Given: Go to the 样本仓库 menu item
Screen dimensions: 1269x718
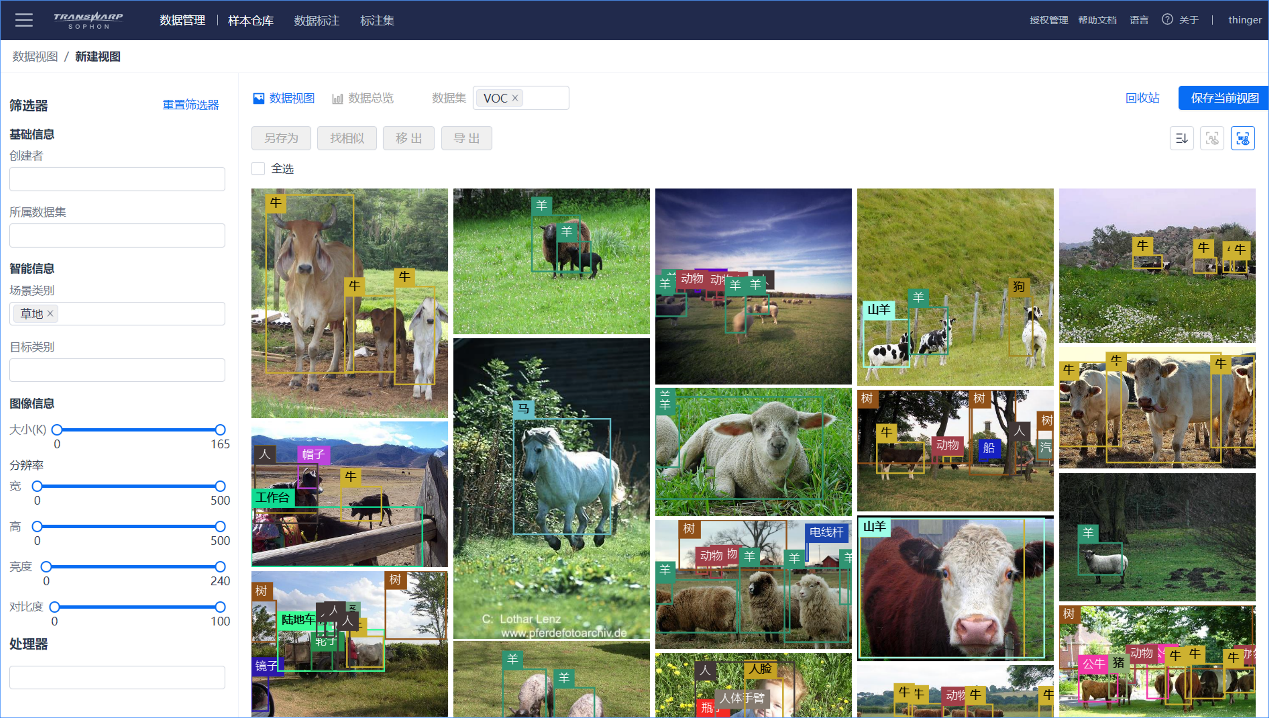Looking at the screenshot, I should coord(250,20).
